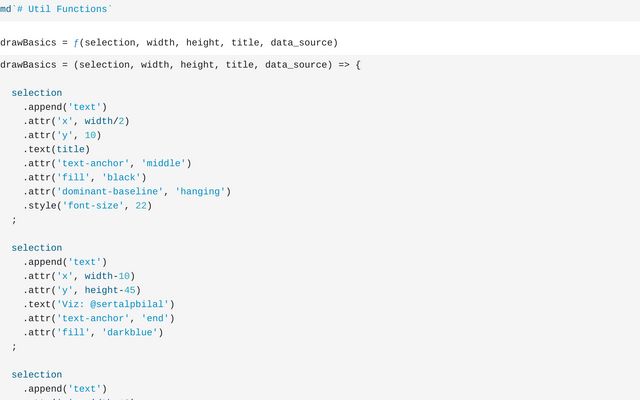This screenshot has width=640, height=400.
Task: Select the .text(title) code line
Action: coord(60,149)
